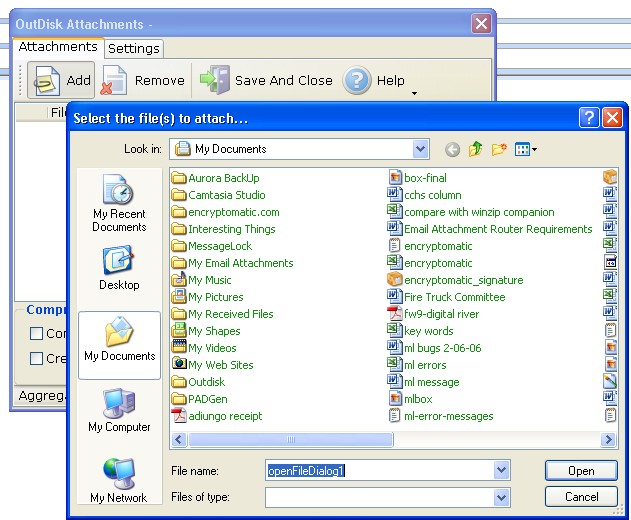Select compare with winzip companion spreadsheet
631x520 pixels.
coord(471,212)
